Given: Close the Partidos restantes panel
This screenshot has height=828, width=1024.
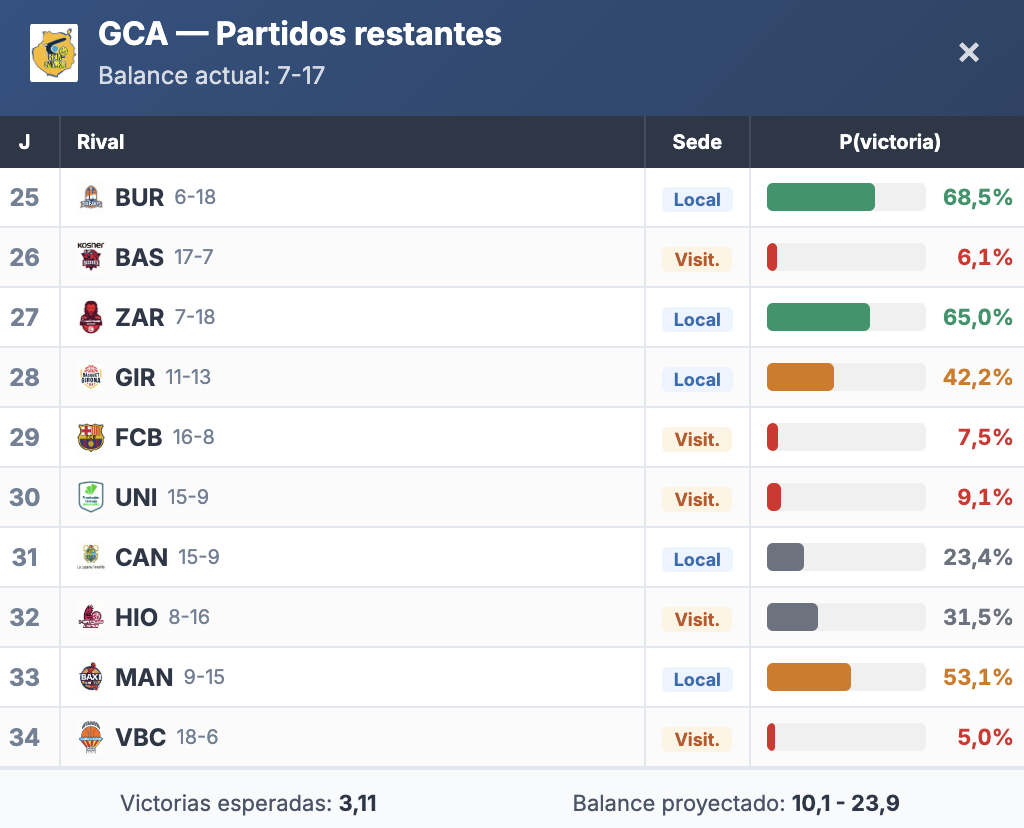Looking at the screenshot, I should point(968,52).
